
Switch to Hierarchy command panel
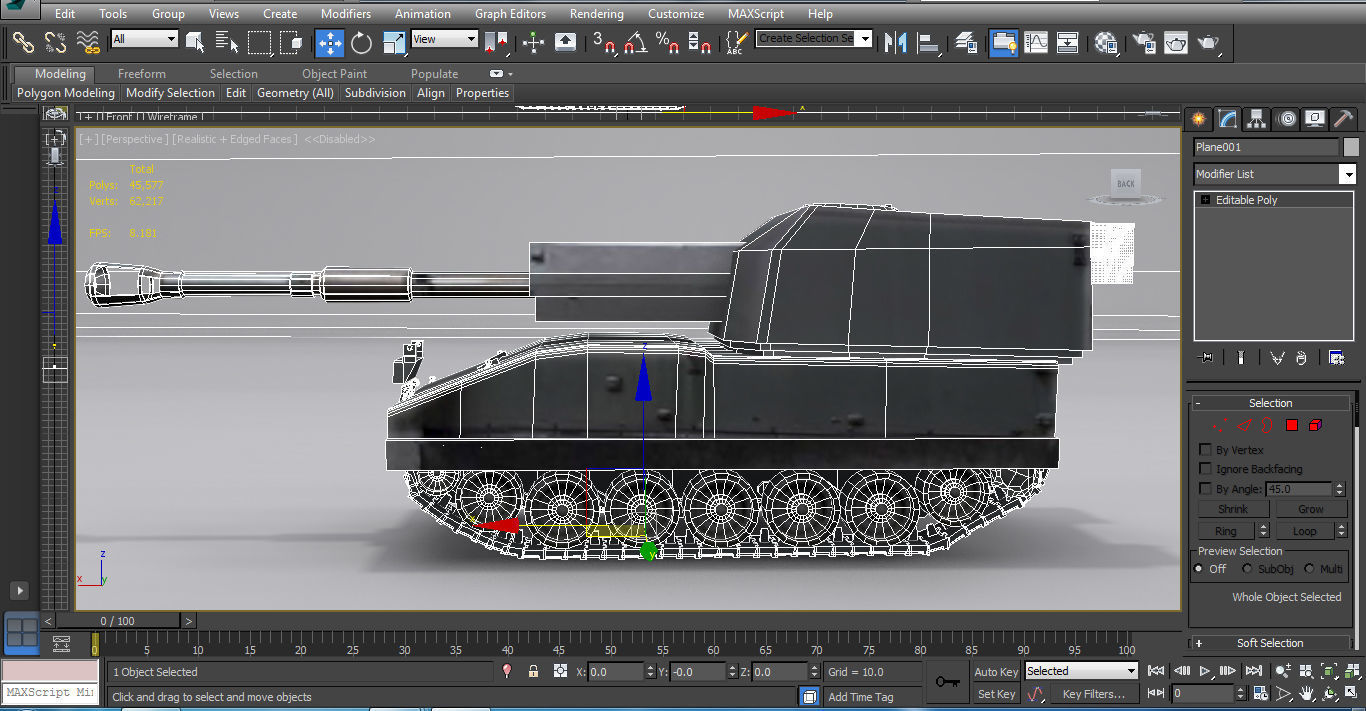pyautogui.click(x=1257, y=119)
